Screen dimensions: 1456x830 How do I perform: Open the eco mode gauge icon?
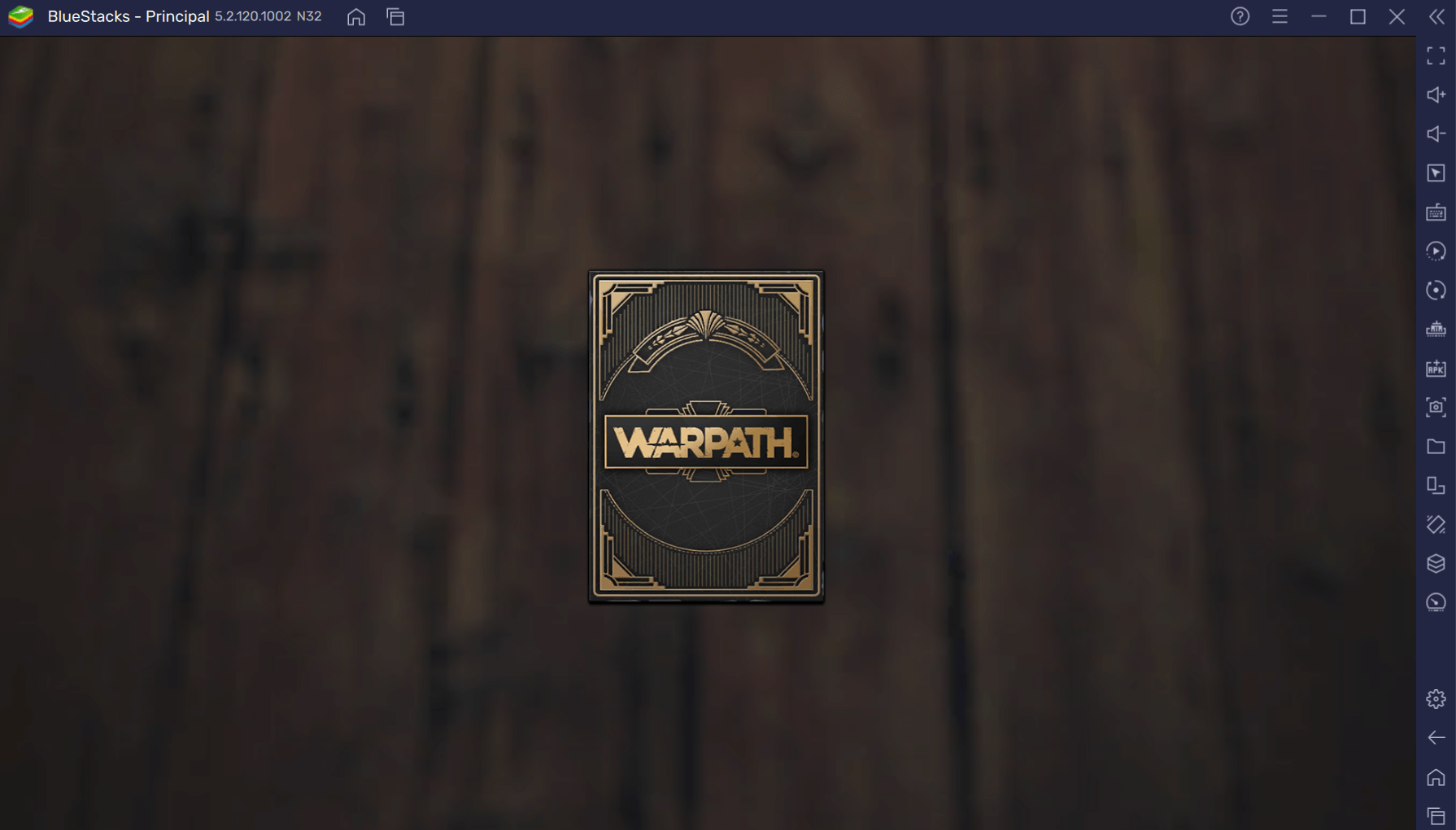1436,603
